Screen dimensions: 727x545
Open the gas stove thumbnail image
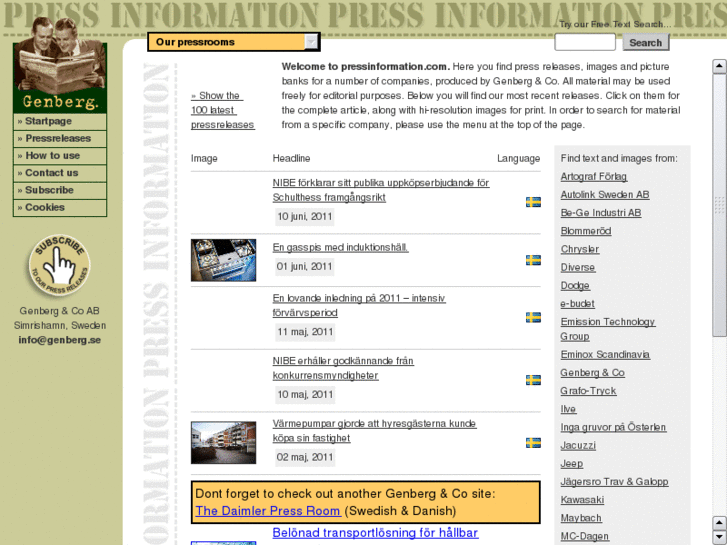[223, 260]
